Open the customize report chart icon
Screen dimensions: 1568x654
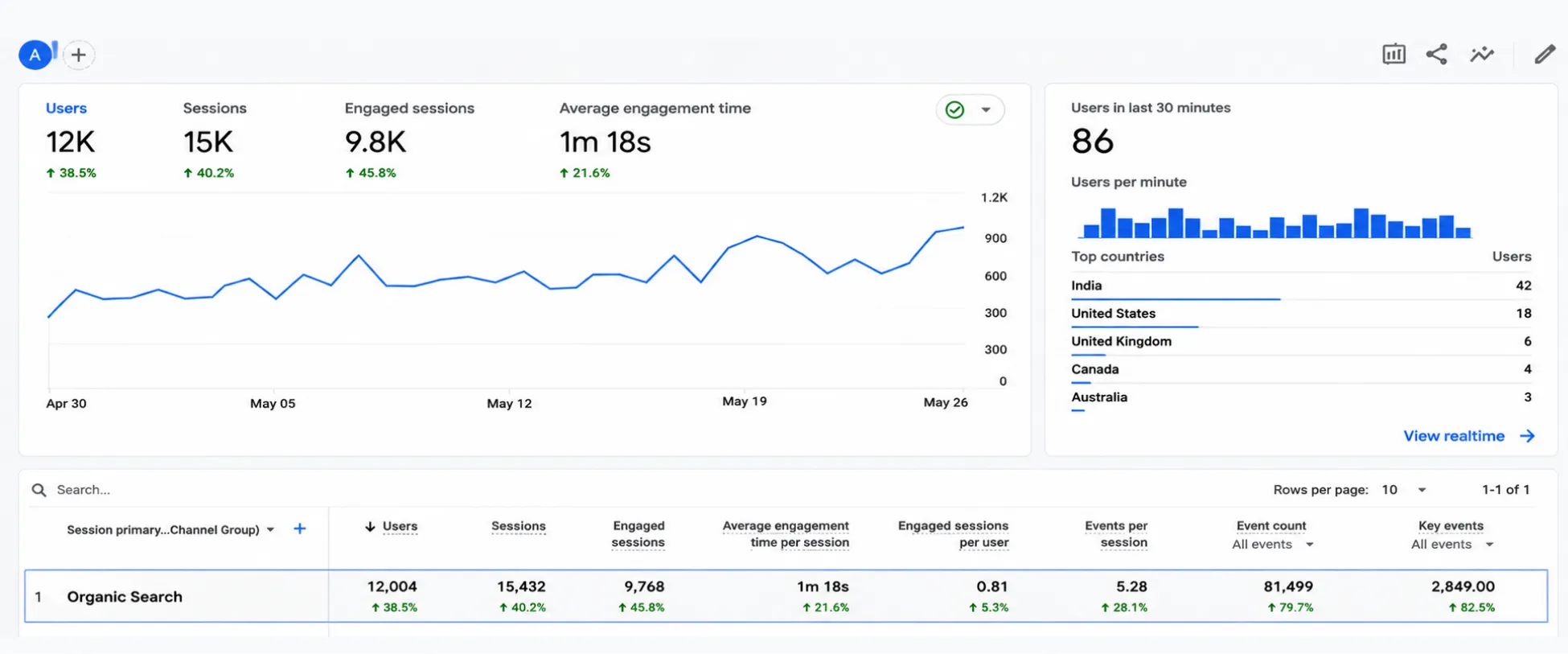[1394, 54]
